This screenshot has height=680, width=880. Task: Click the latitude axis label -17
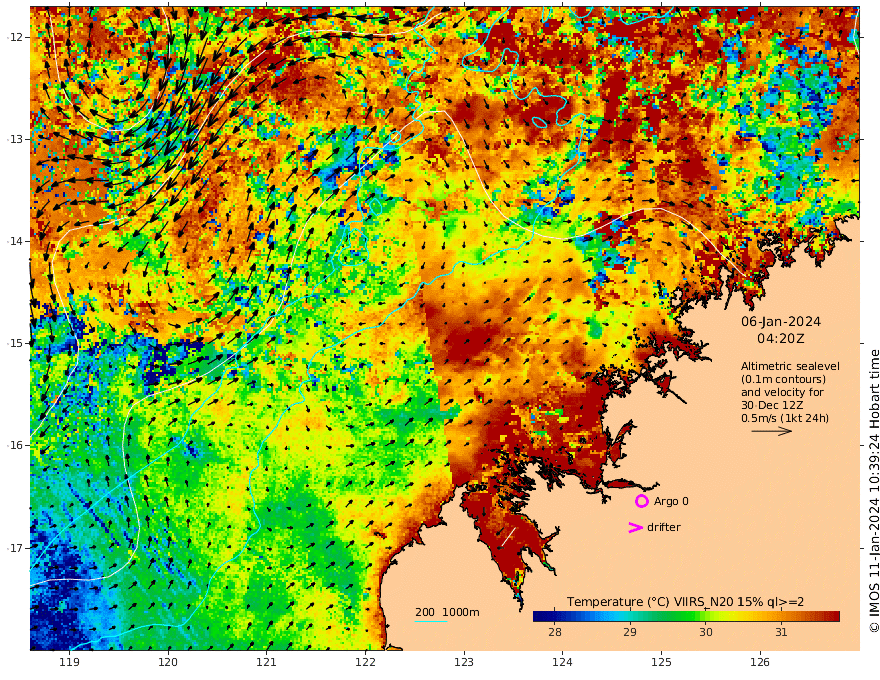coord(15,548)
